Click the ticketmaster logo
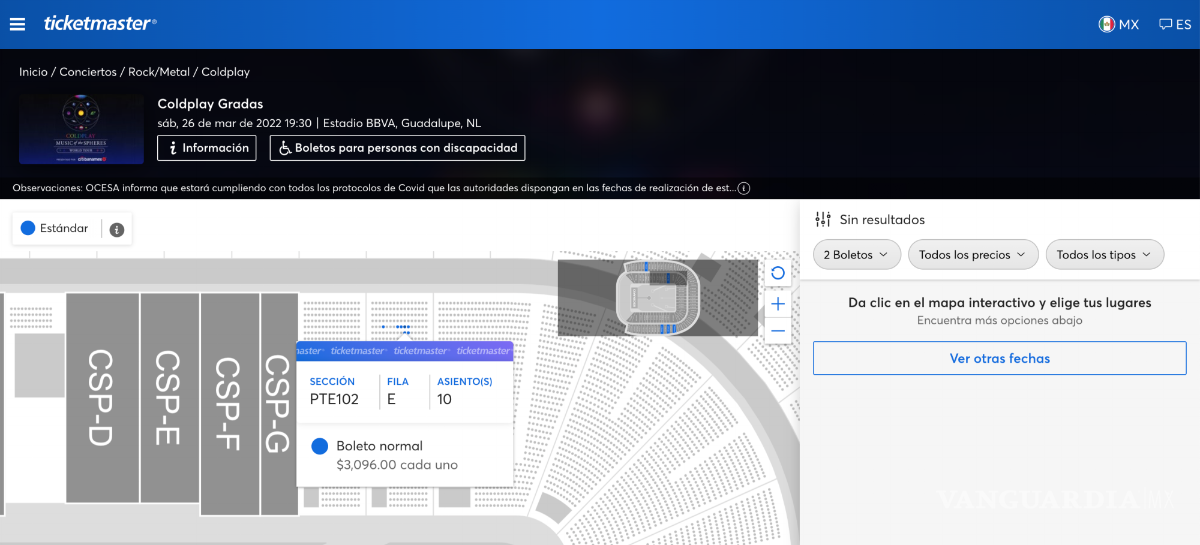The width and height of the screenshot is (1200, 545). point(100,23)
